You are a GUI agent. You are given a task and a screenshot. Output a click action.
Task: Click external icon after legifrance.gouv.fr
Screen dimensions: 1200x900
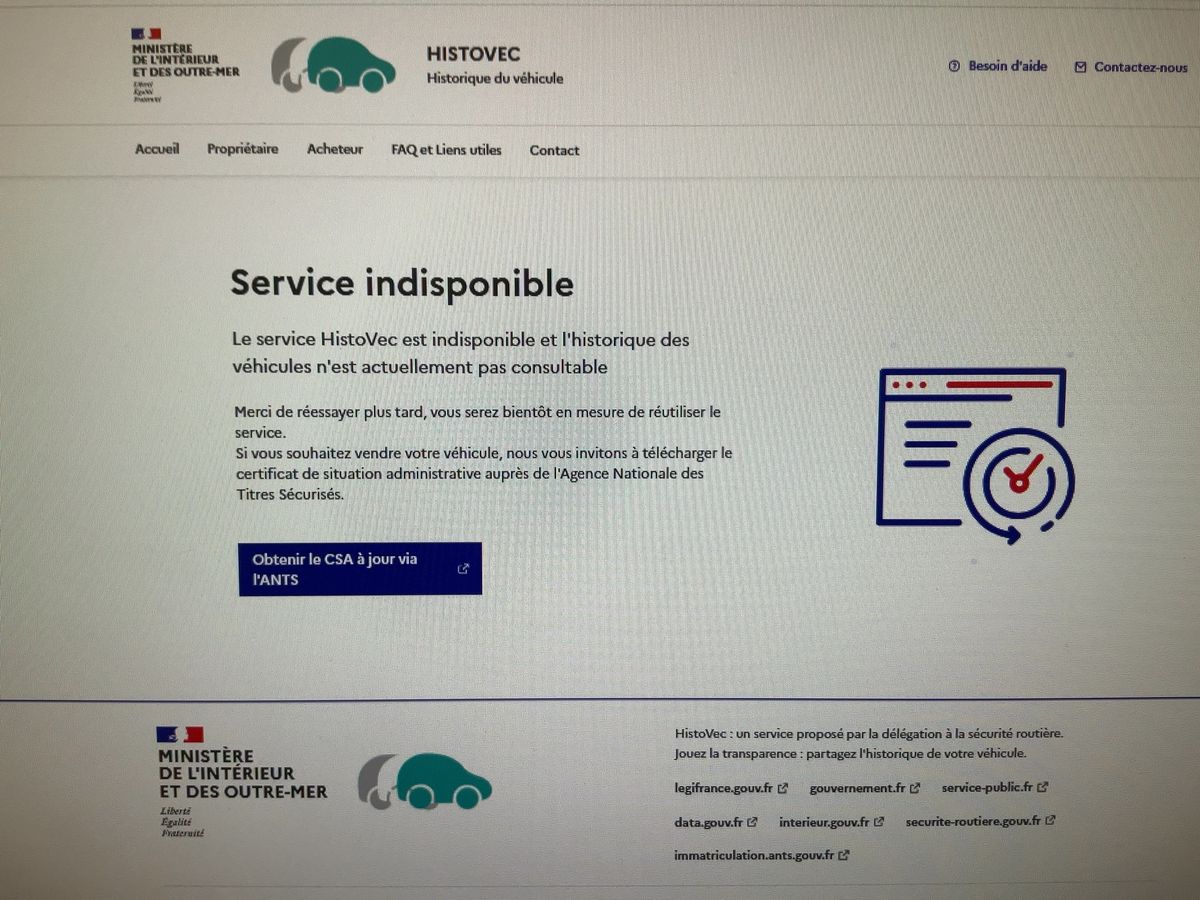[x=783, y=788]
